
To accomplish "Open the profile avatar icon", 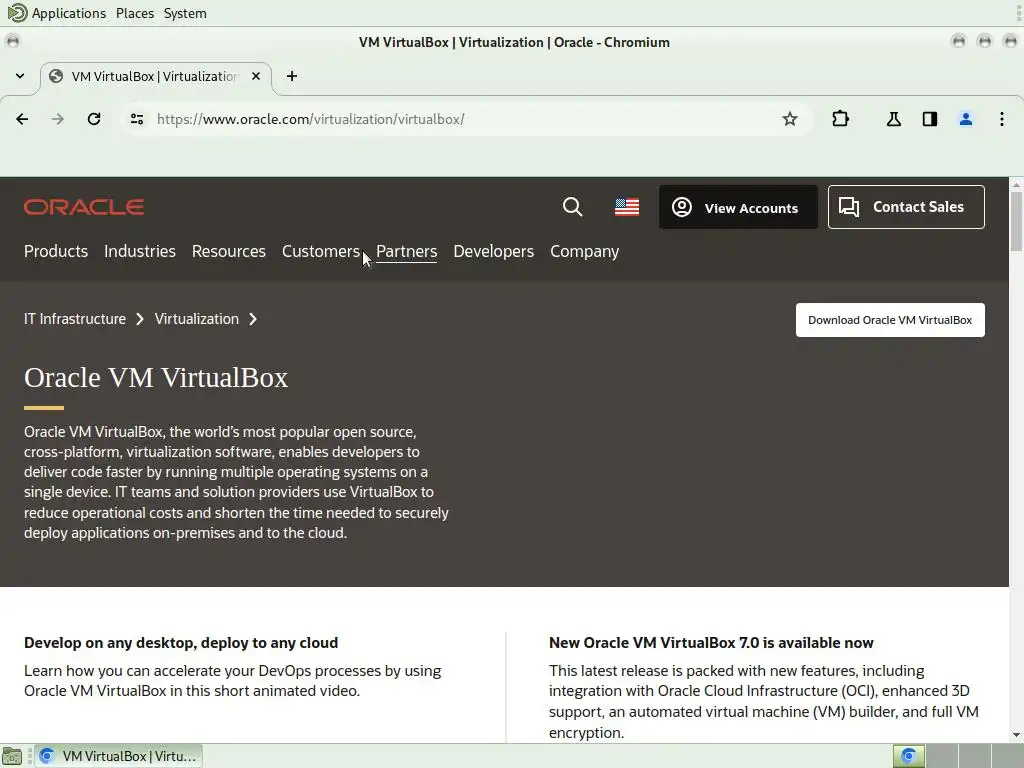I will point(965,119).
